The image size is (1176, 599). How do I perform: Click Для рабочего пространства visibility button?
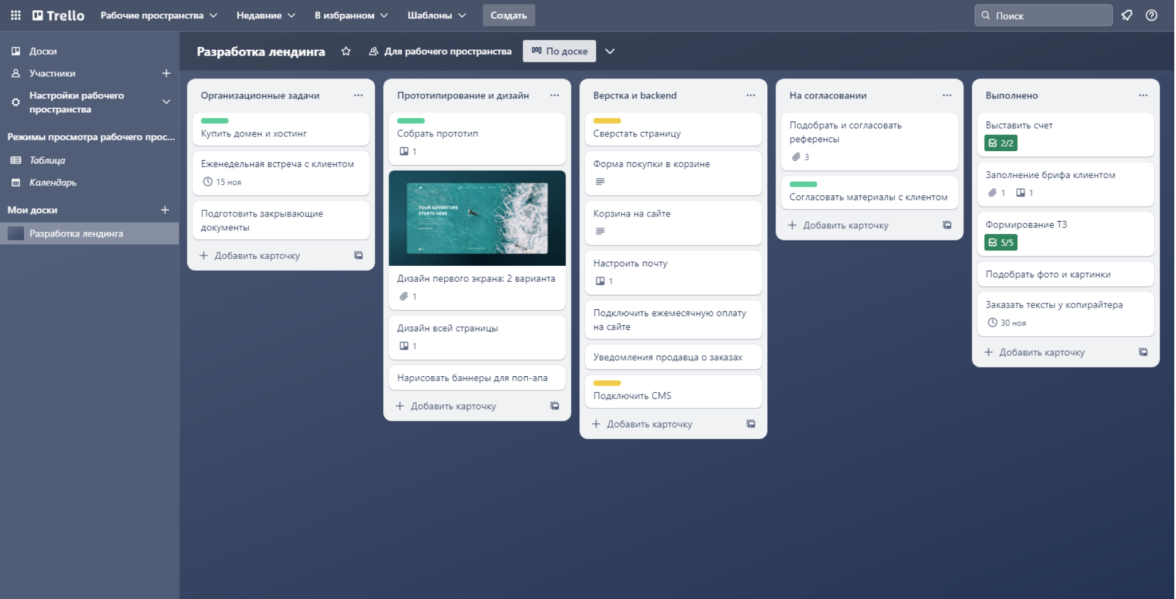440,51
